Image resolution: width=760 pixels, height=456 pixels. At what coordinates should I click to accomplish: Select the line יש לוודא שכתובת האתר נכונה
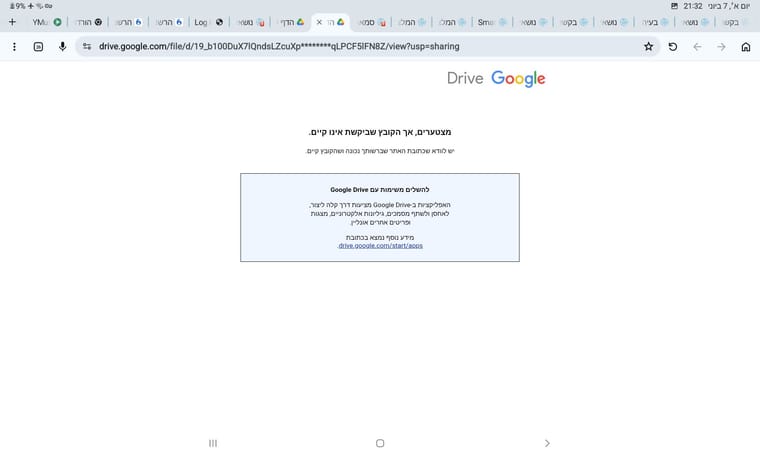click(x=380, y=151)
